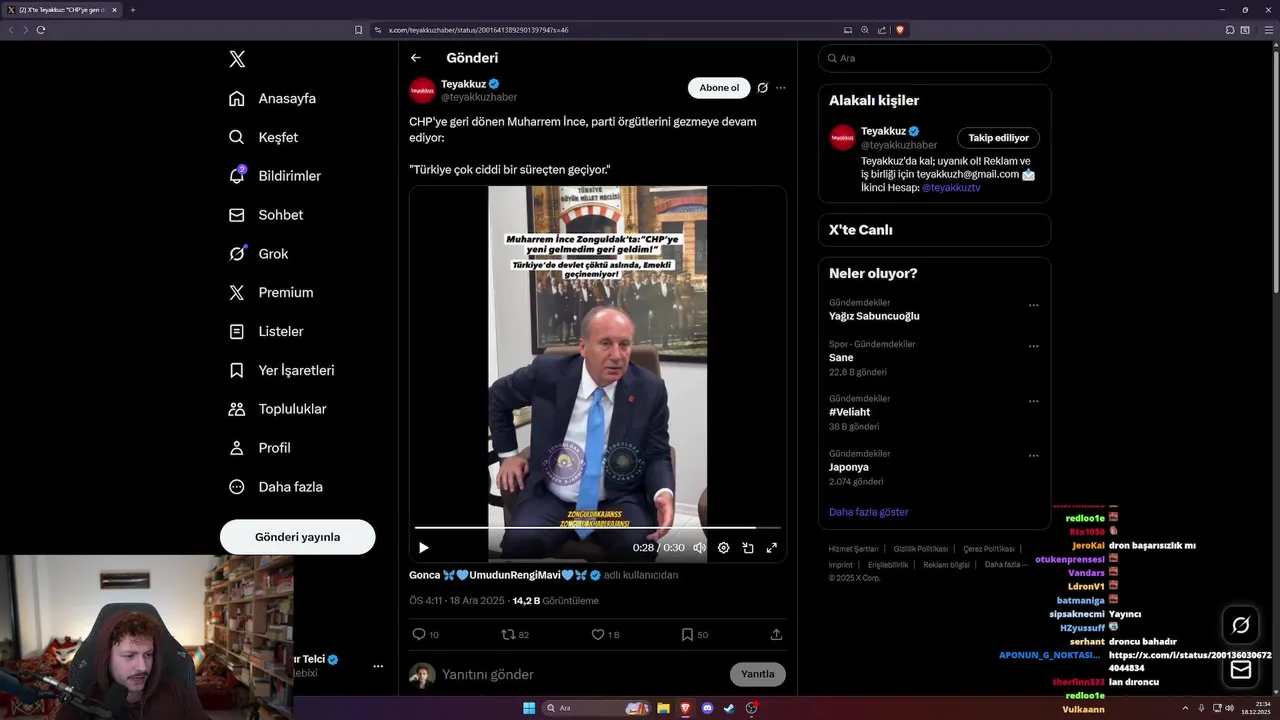1280x720 pixels.
Task: Open Keşfet search page
Action: pyautogui.click(x=263, y=137)
